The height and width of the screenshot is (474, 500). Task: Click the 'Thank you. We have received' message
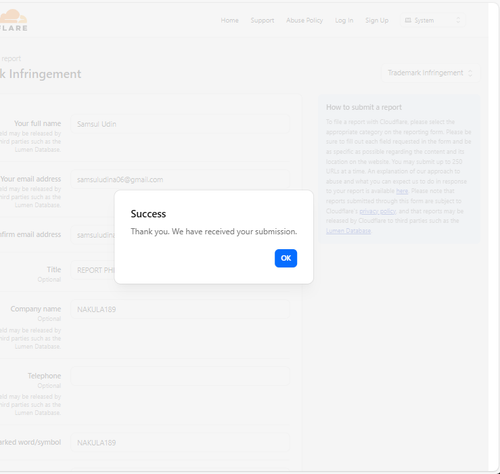point(214,231)
